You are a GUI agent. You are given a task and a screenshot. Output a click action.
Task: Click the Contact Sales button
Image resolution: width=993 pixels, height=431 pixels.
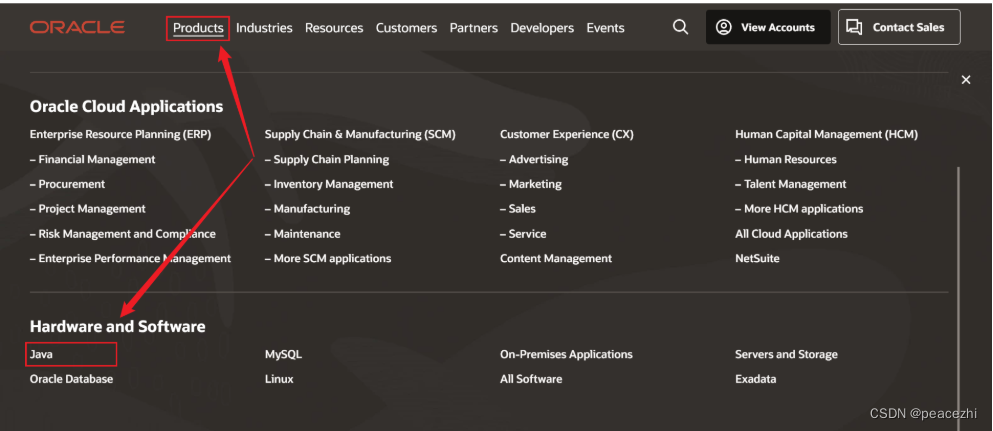[898, 28]
